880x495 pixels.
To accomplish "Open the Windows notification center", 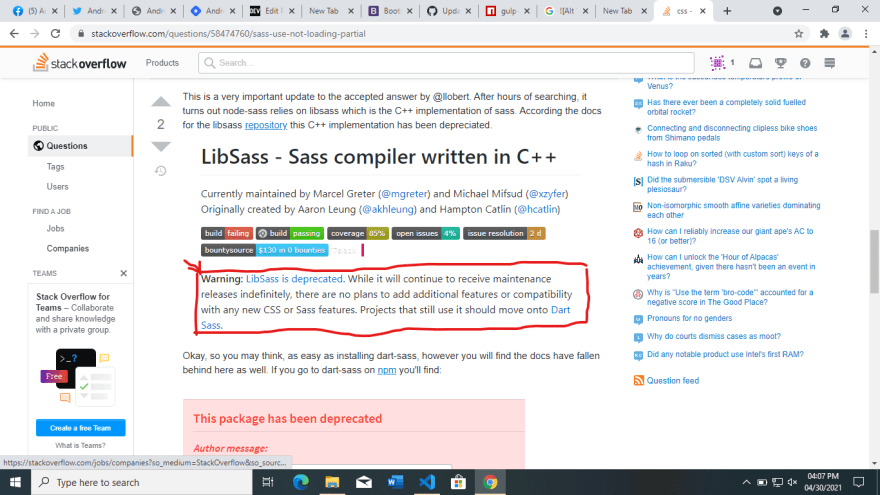I will (x=859, y=482).
